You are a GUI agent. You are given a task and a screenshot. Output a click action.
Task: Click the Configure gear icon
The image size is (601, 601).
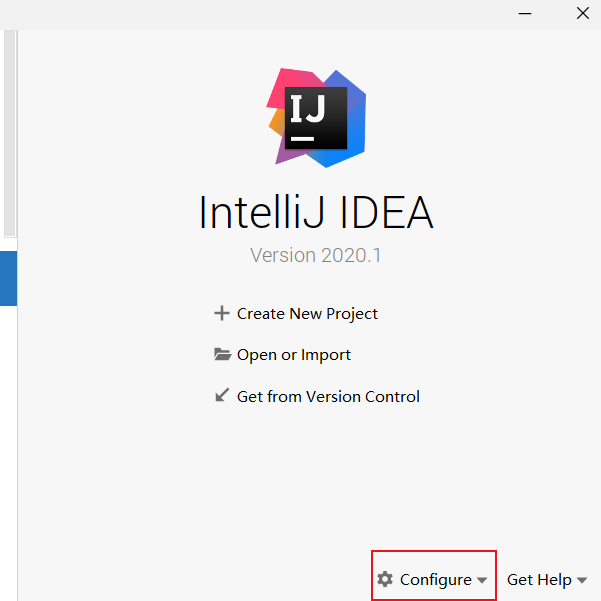tap(385, 579)
